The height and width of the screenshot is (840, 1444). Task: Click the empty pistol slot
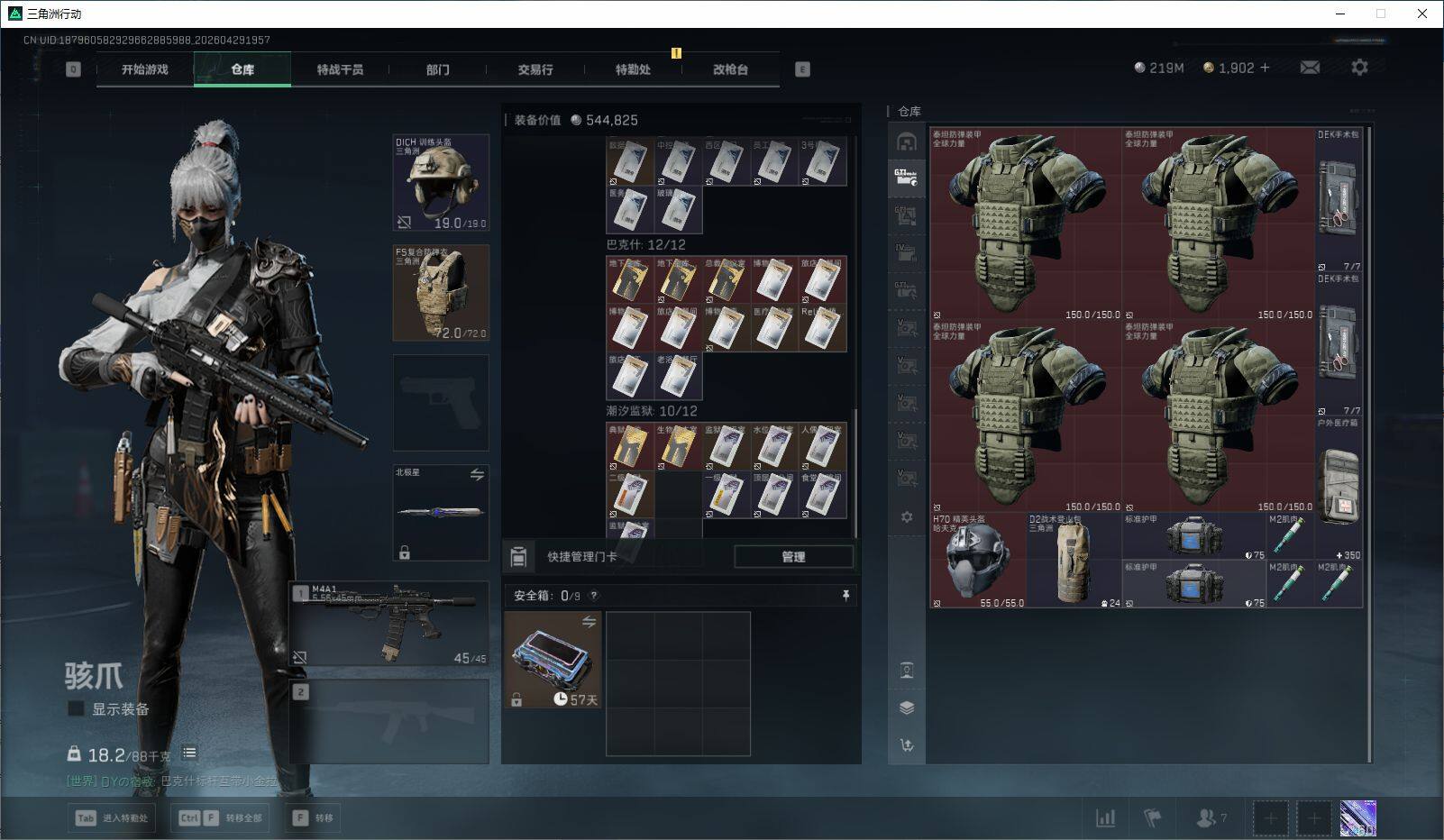coord(441,403)
